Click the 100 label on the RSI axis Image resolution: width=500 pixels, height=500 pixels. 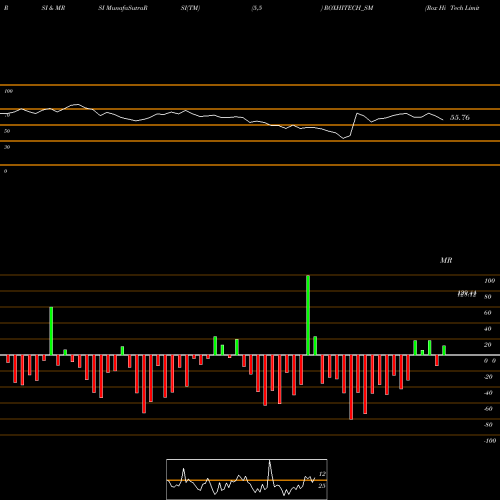9,91
